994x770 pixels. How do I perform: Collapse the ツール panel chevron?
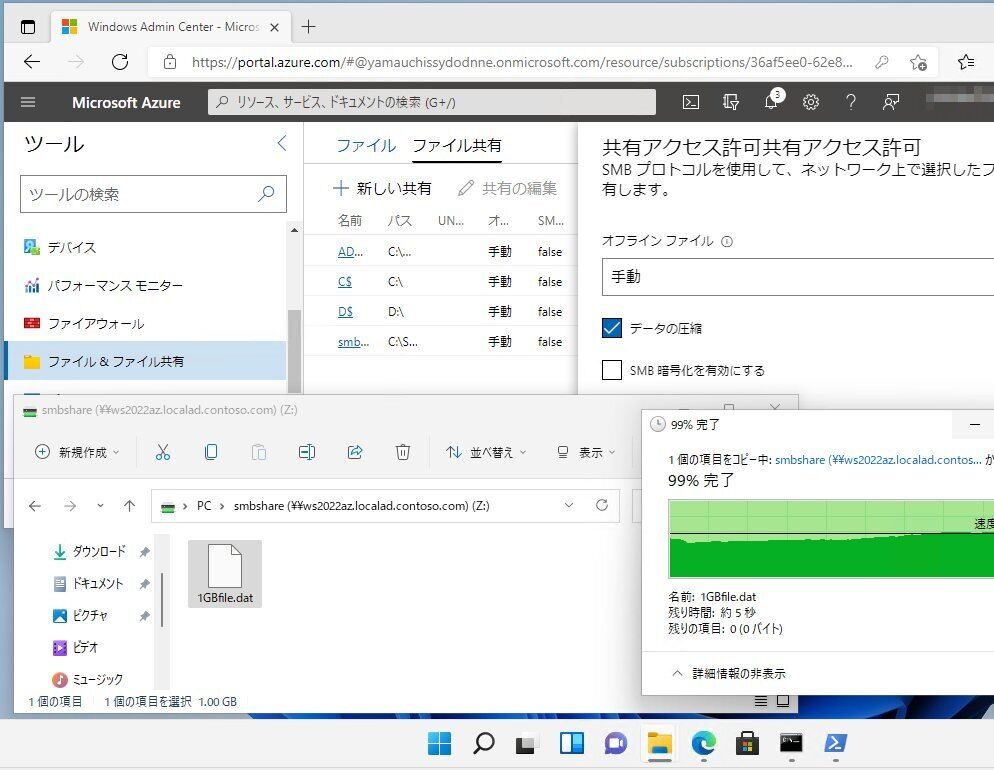tap(282, 143)
